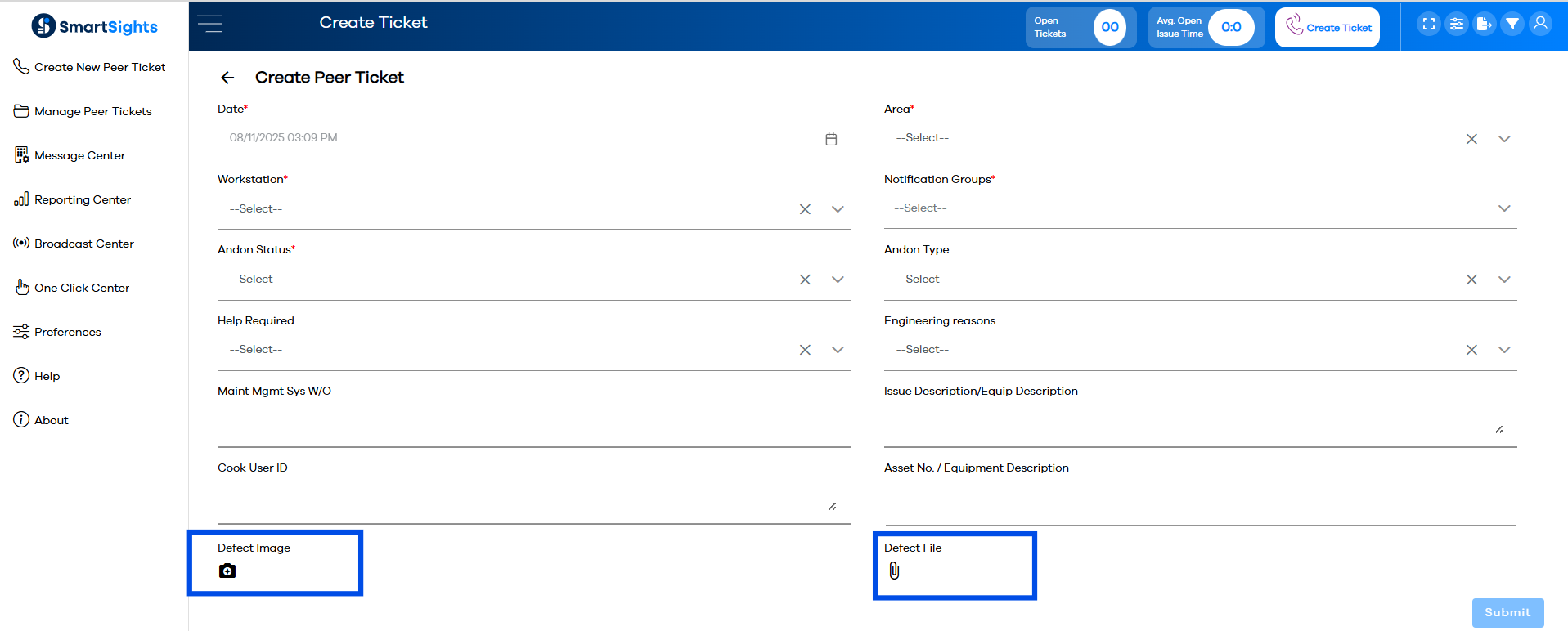Viewport: 1568px width, 631px height.
Task: Expand the Andon Status dropdown
Action: [x=838, y=280]
